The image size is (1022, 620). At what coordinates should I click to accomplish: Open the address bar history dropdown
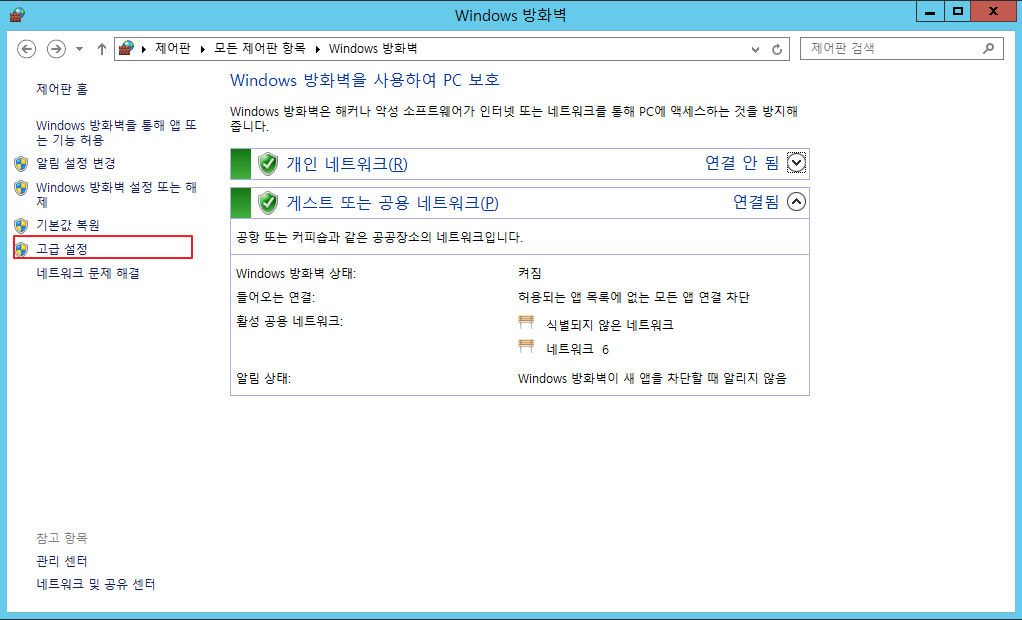tap(755, 49)
